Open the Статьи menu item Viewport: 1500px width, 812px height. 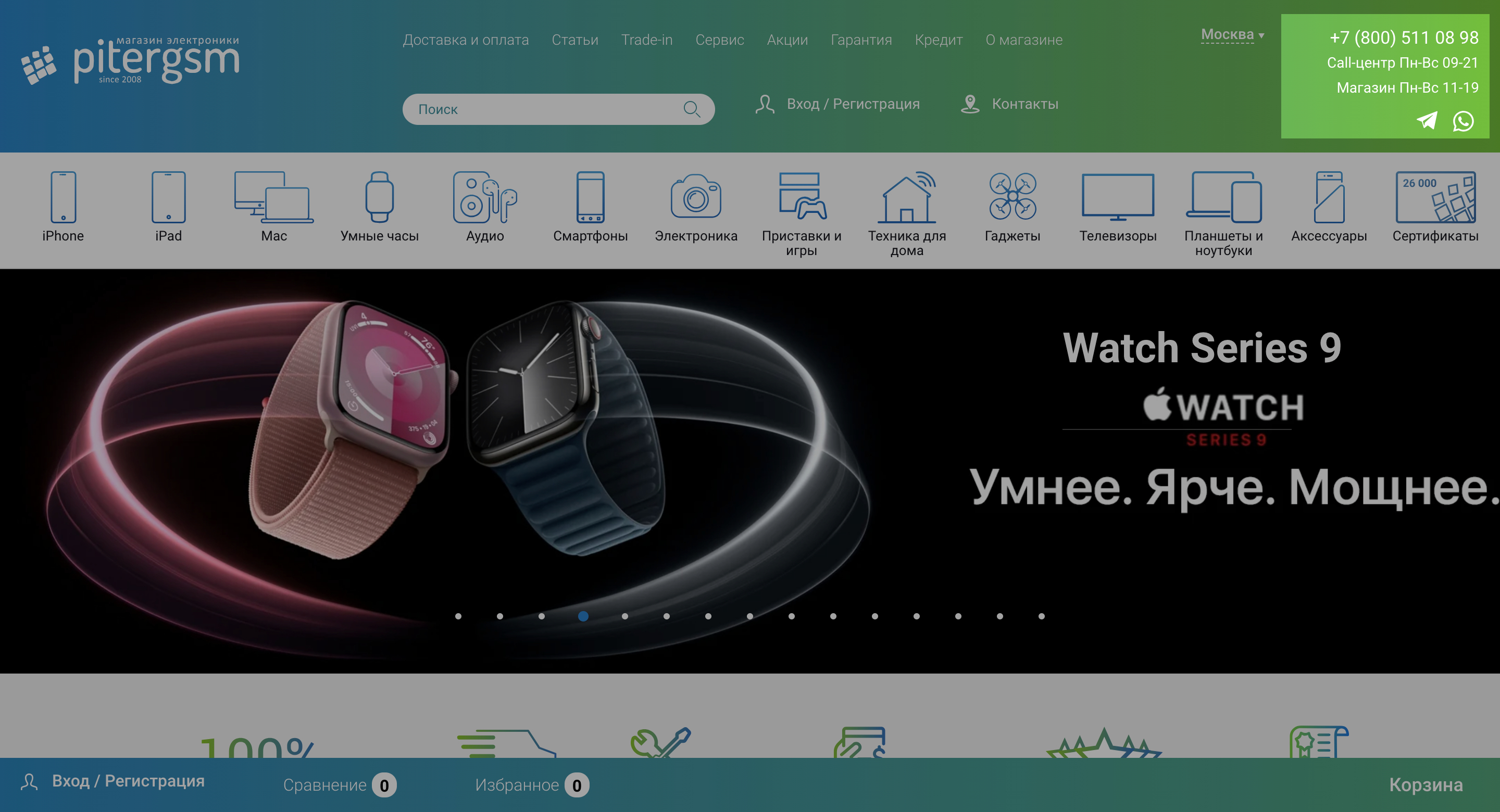point(574,40)
